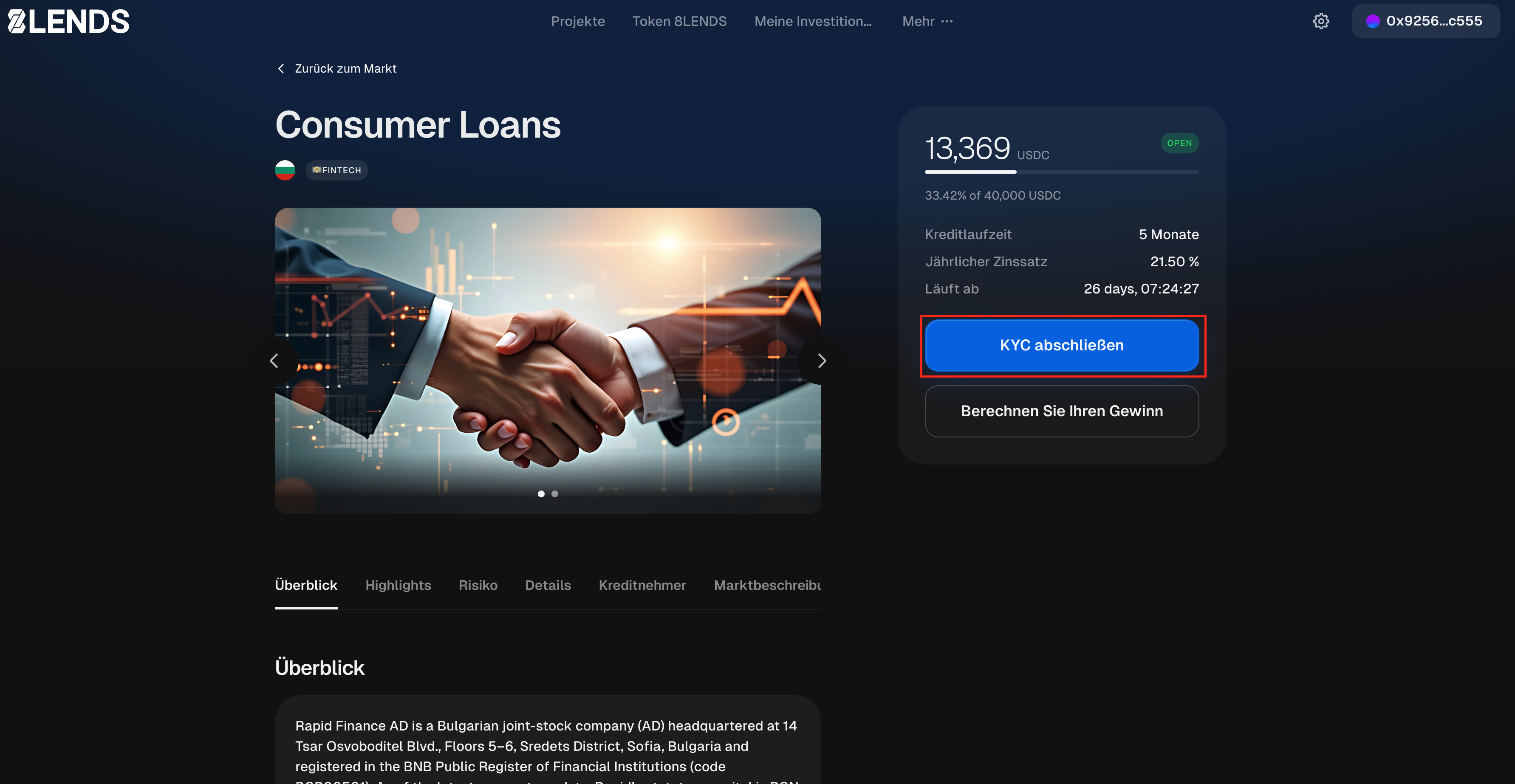Click the Bulgarian flag icon
1515x784 pixels.
click(x=285, y=170)
